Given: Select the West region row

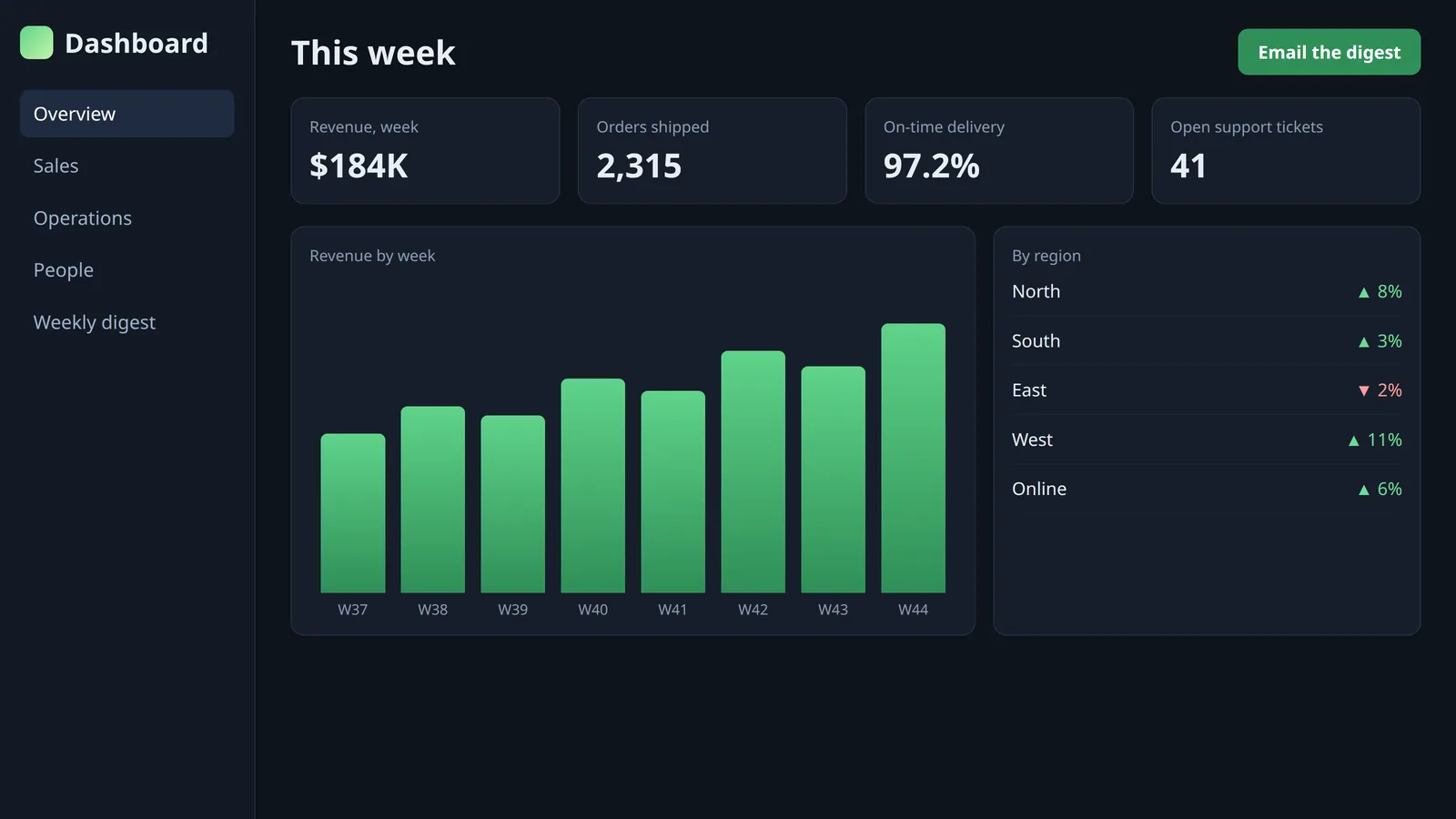Looking at the screenshot, I should click(1207, 440).
